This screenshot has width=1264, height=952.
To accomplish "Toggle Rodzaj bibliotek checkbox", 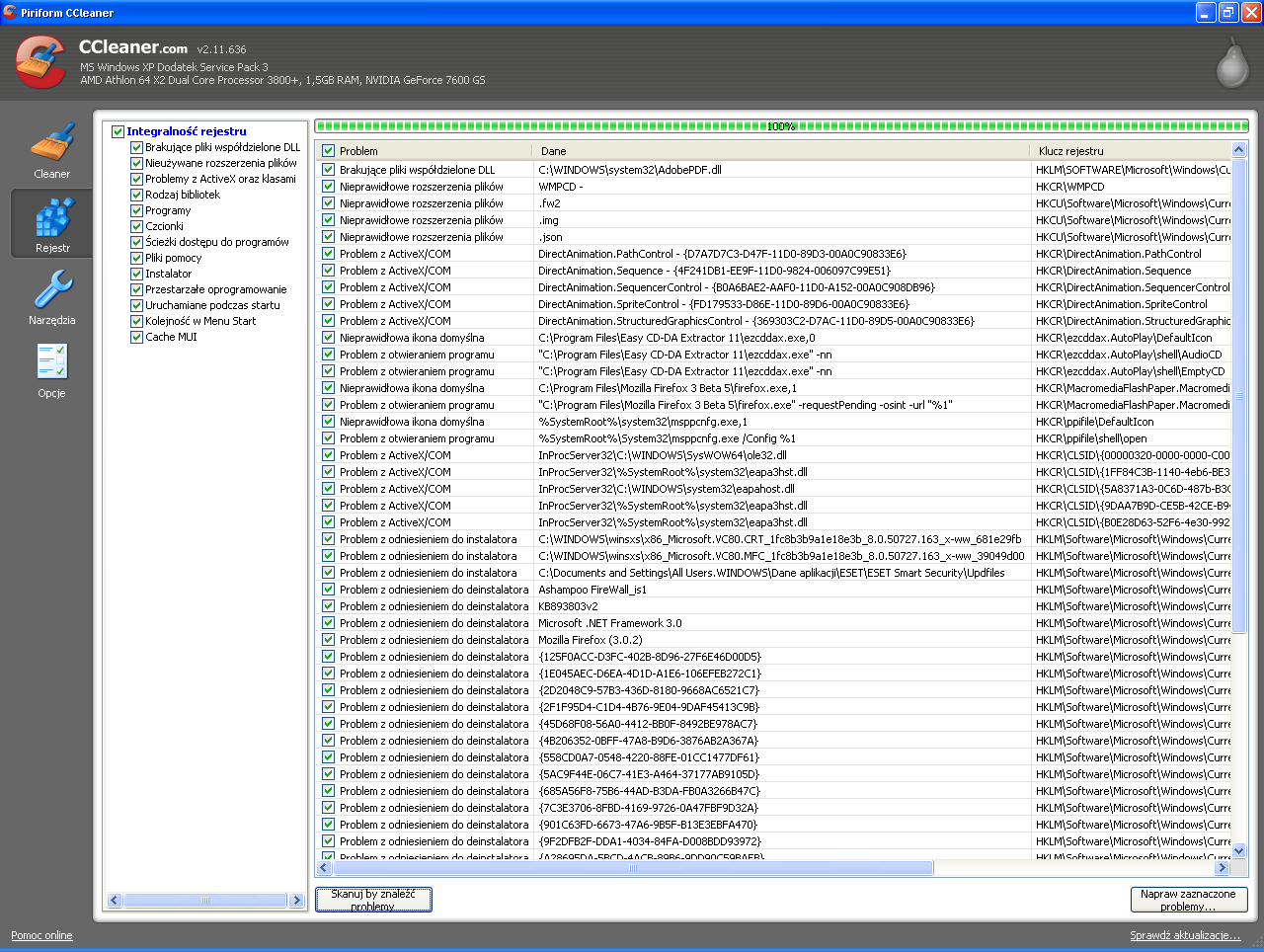I will (x=137, y=195).
